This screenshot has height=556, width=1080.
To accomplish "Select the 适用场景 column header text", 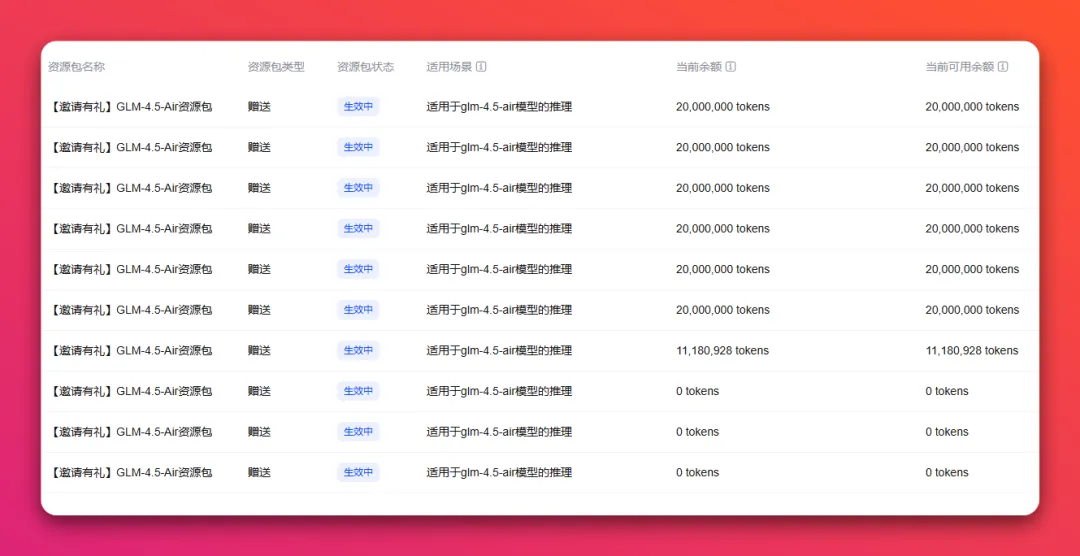I will pyautogui.click(x=449, y=67).
